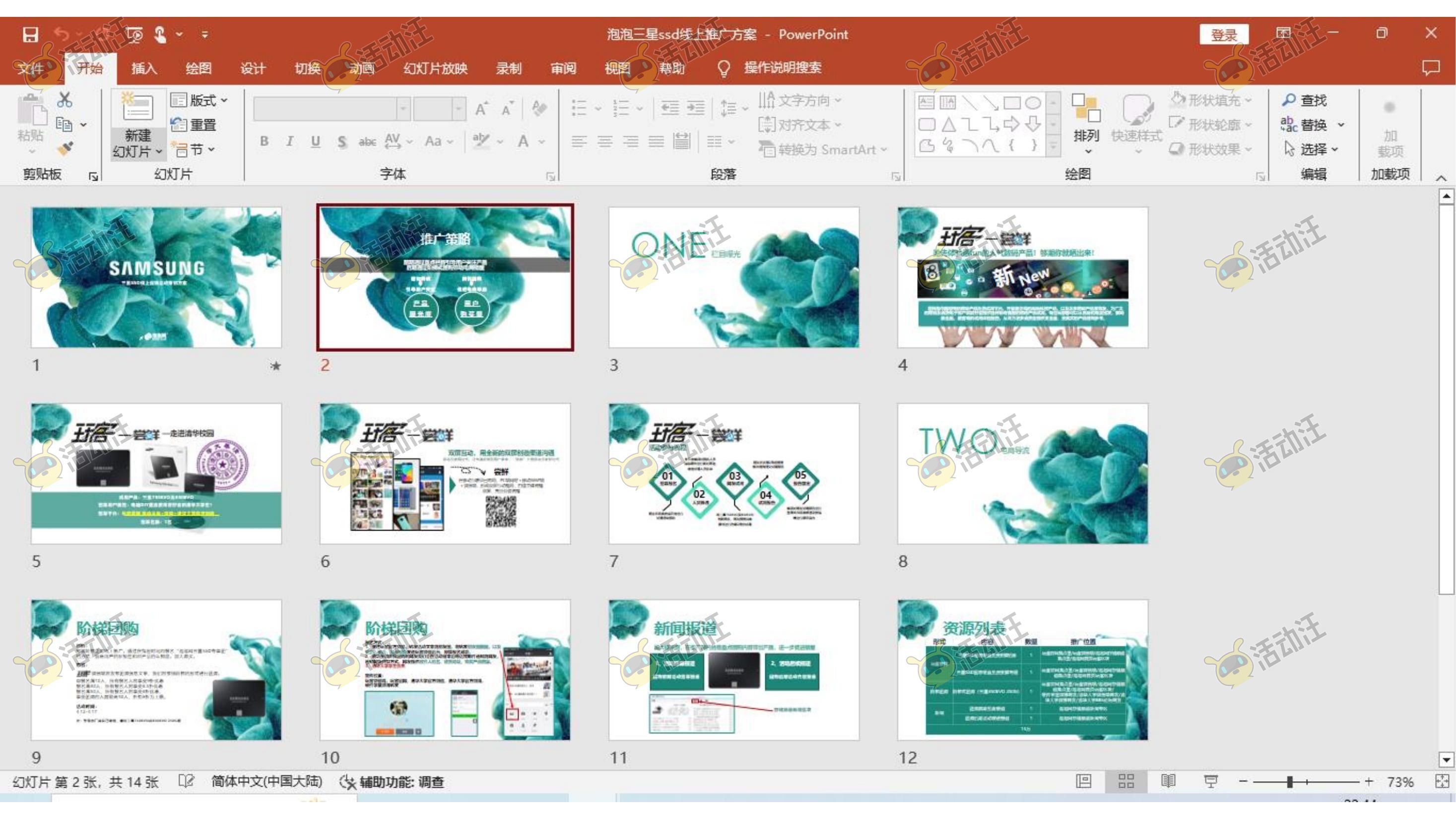
Task: Select slide 1 SAMSUNG thumbnail
Action: coord(156,277)
